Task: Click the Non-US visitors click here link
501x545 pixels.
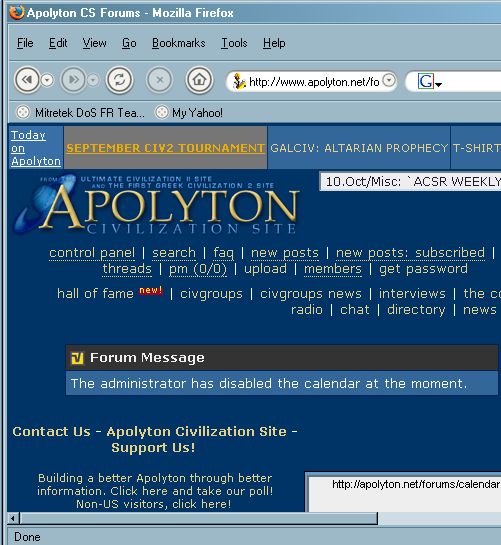Action: pyautogui.click(x=153, y=504)
